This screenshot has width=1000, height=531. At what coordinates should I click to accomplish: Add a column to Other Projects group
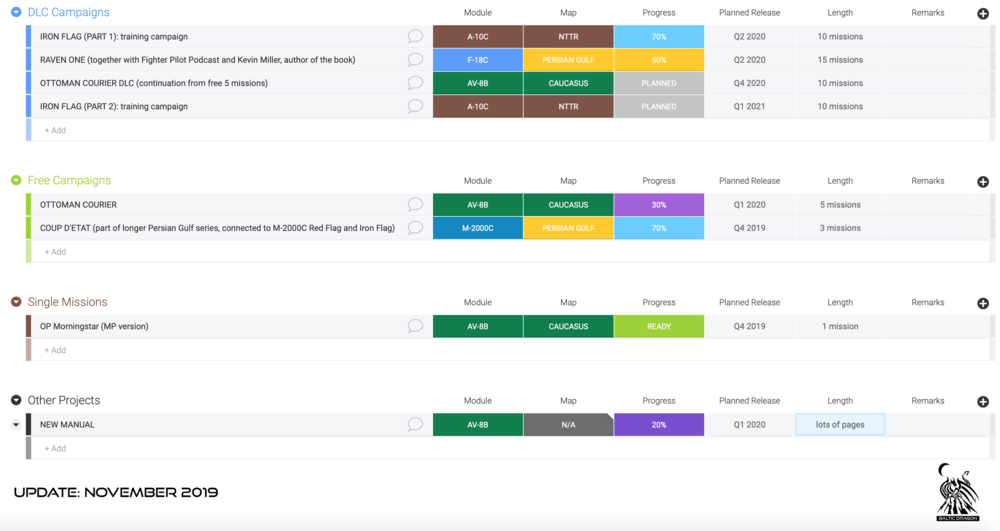983,402
